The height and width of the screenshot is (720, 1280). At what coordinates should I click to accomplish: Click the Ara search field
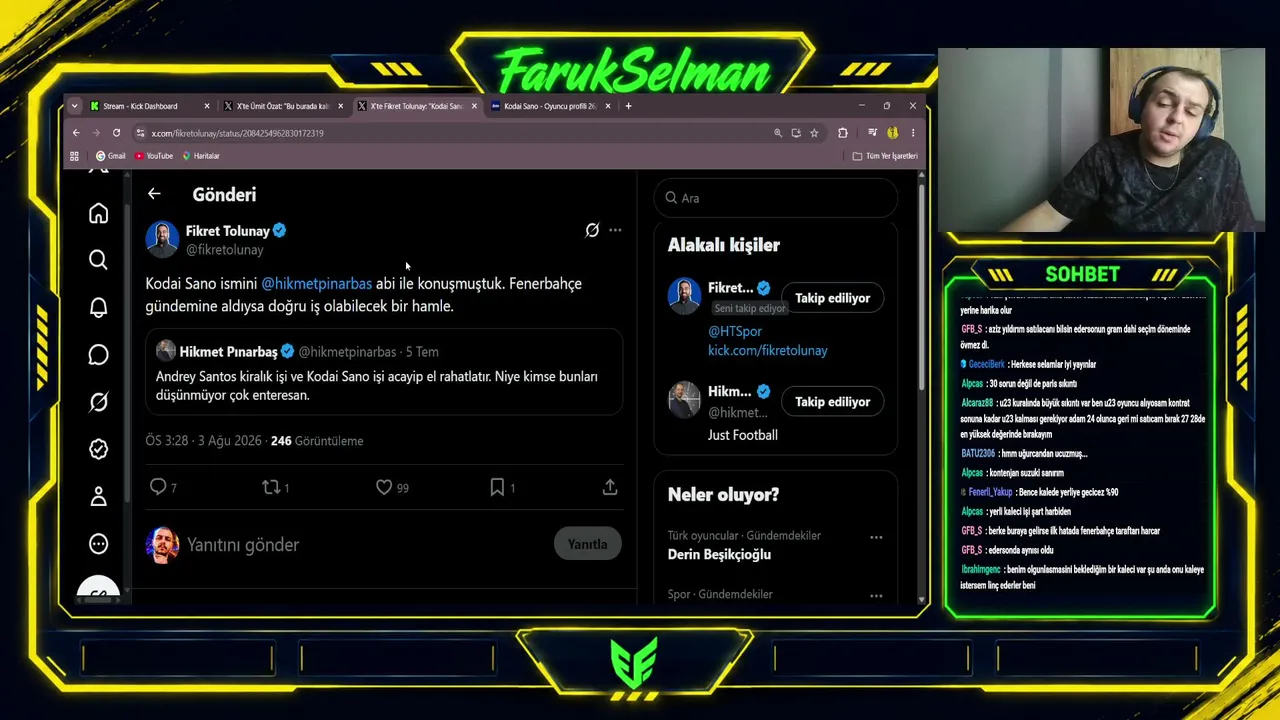pos(776,198)
